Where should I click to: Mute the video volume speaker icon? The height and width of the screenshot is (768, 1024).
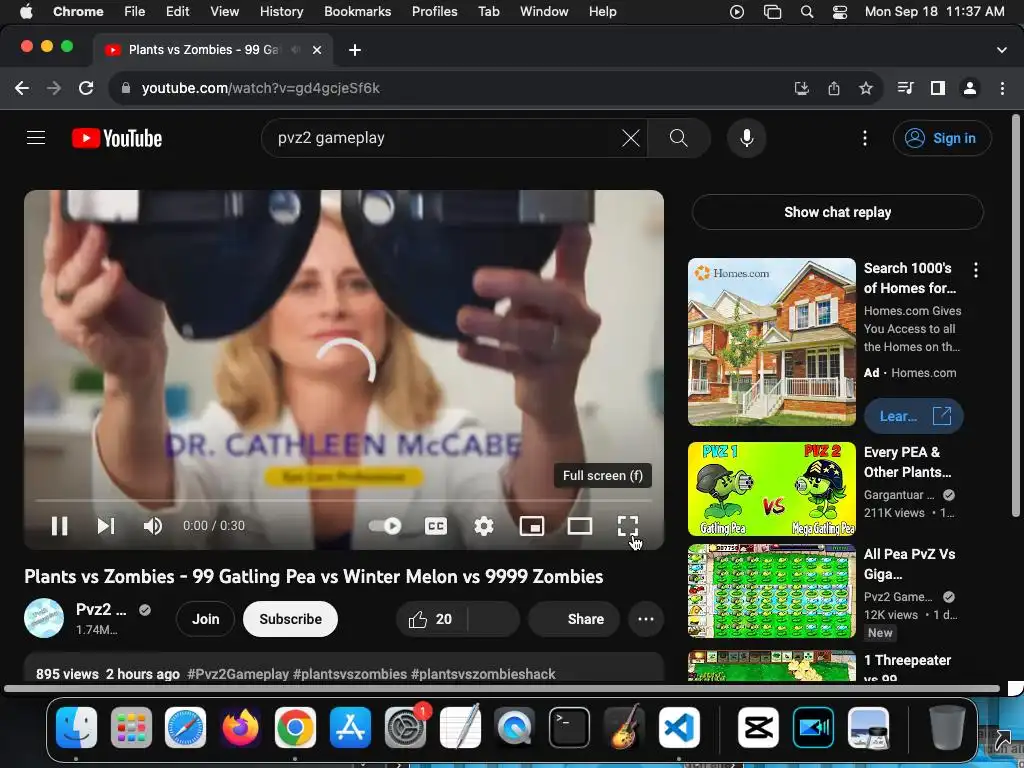point(153,526)
